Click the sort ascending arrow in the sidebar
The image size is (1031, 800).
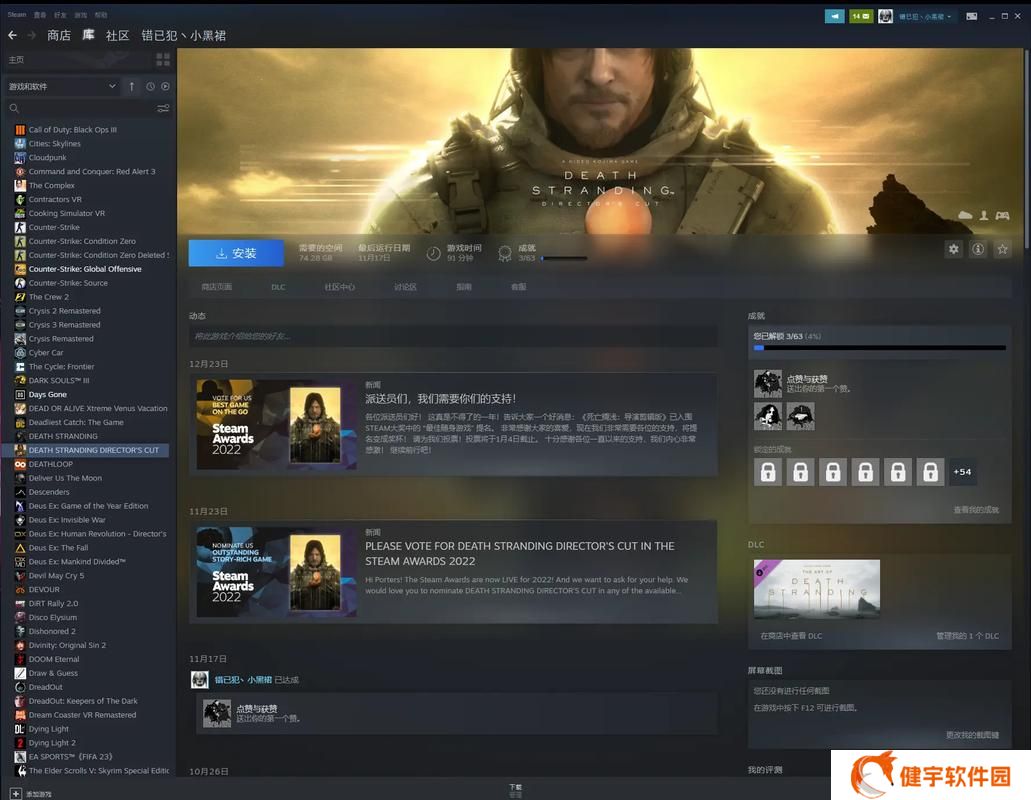[132, 86]
